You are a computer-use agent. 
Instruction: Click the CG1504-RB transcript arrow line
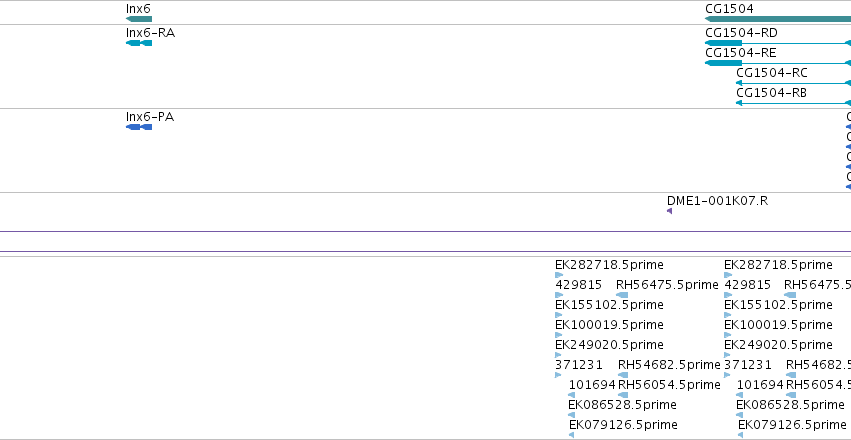coord(793,103)
